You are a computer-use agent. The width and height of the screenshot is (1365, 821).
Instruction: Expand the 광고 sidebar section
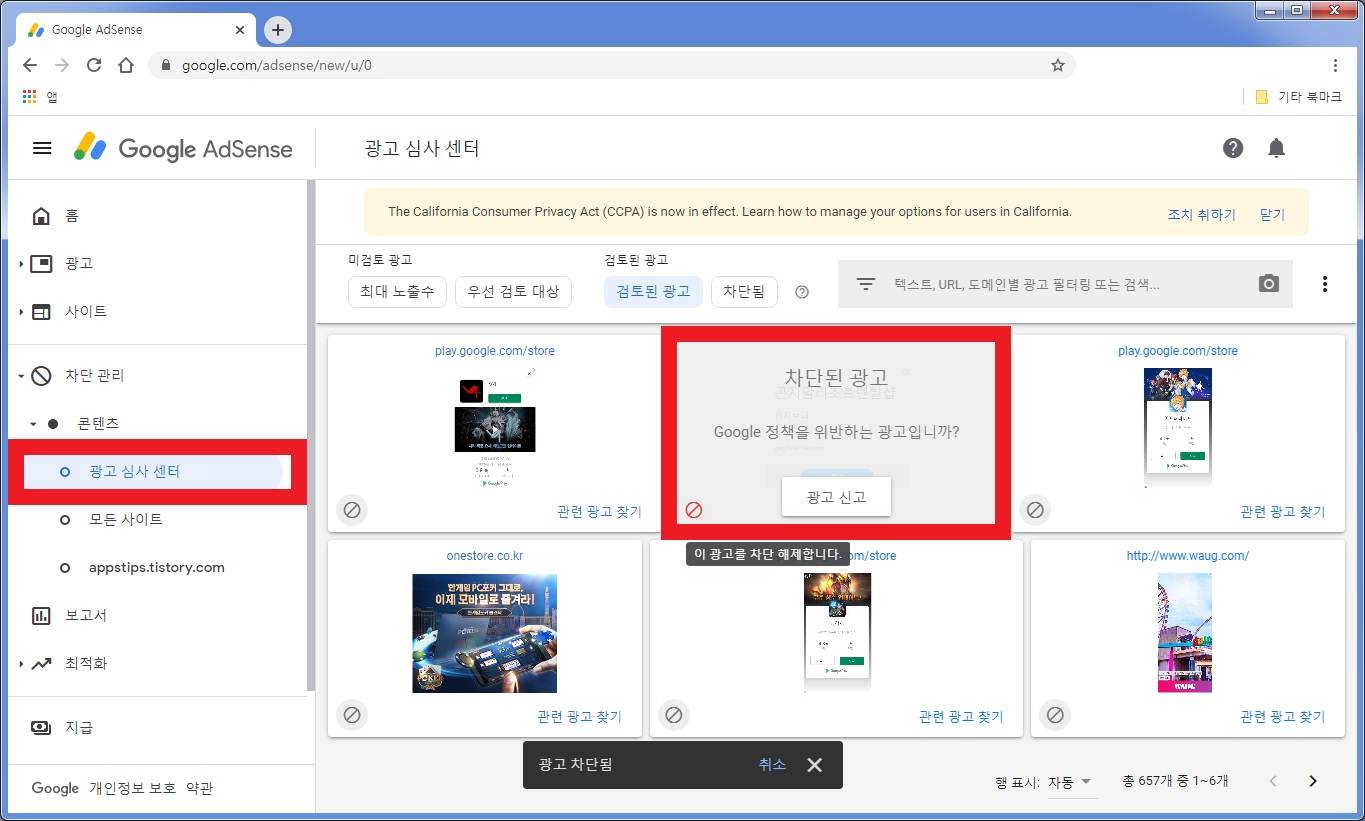point(21,264)
